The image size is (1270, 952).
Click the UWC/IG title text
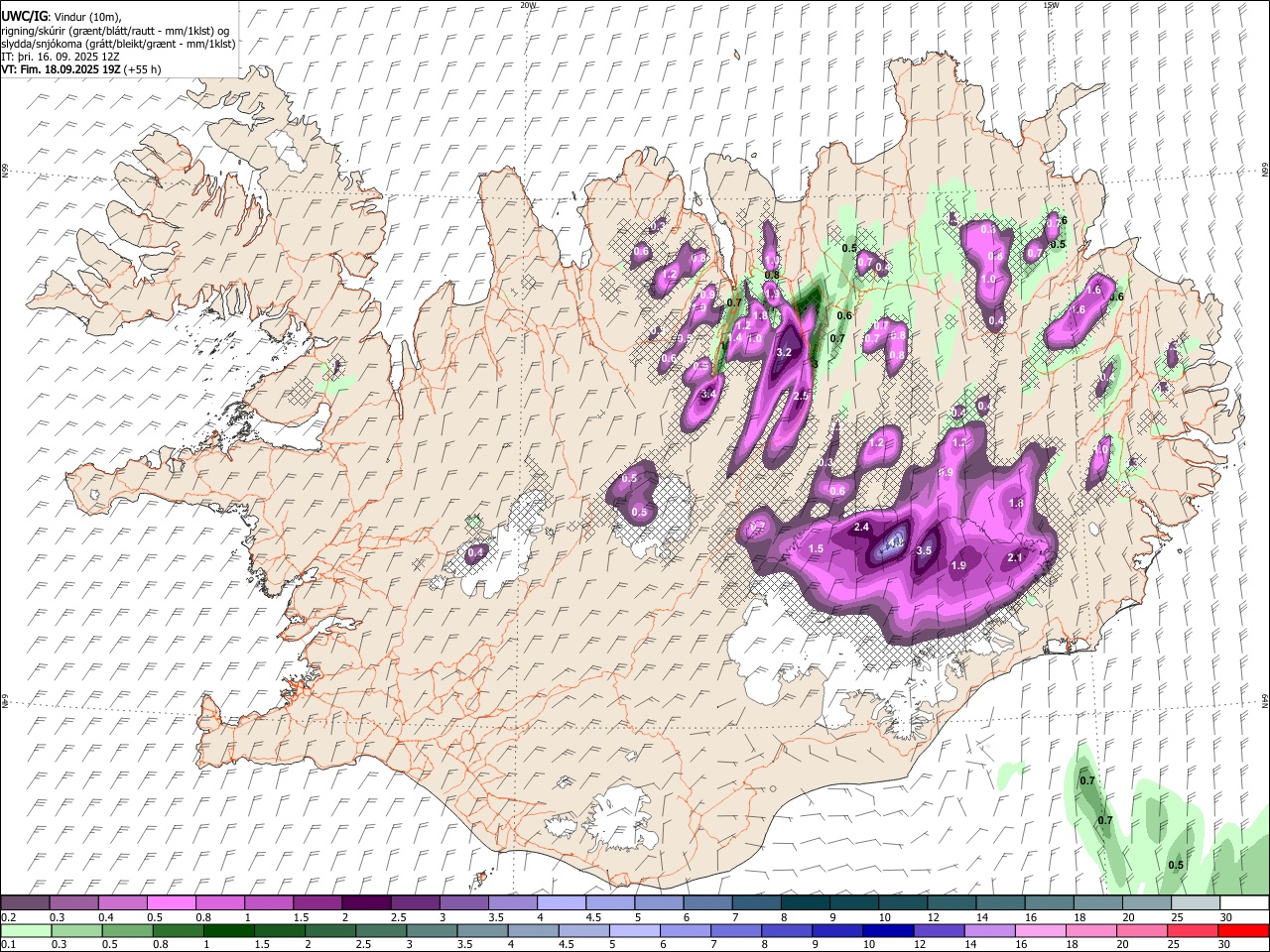tap(24, 16)
